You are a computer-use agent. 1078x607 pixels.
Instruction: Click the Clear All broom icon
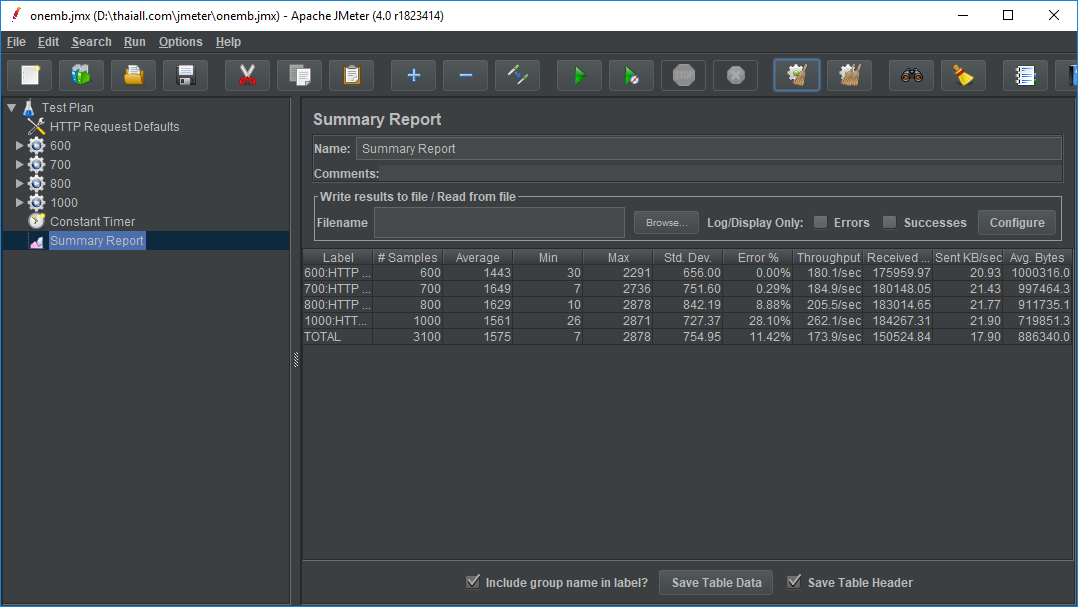pos(849,75)
